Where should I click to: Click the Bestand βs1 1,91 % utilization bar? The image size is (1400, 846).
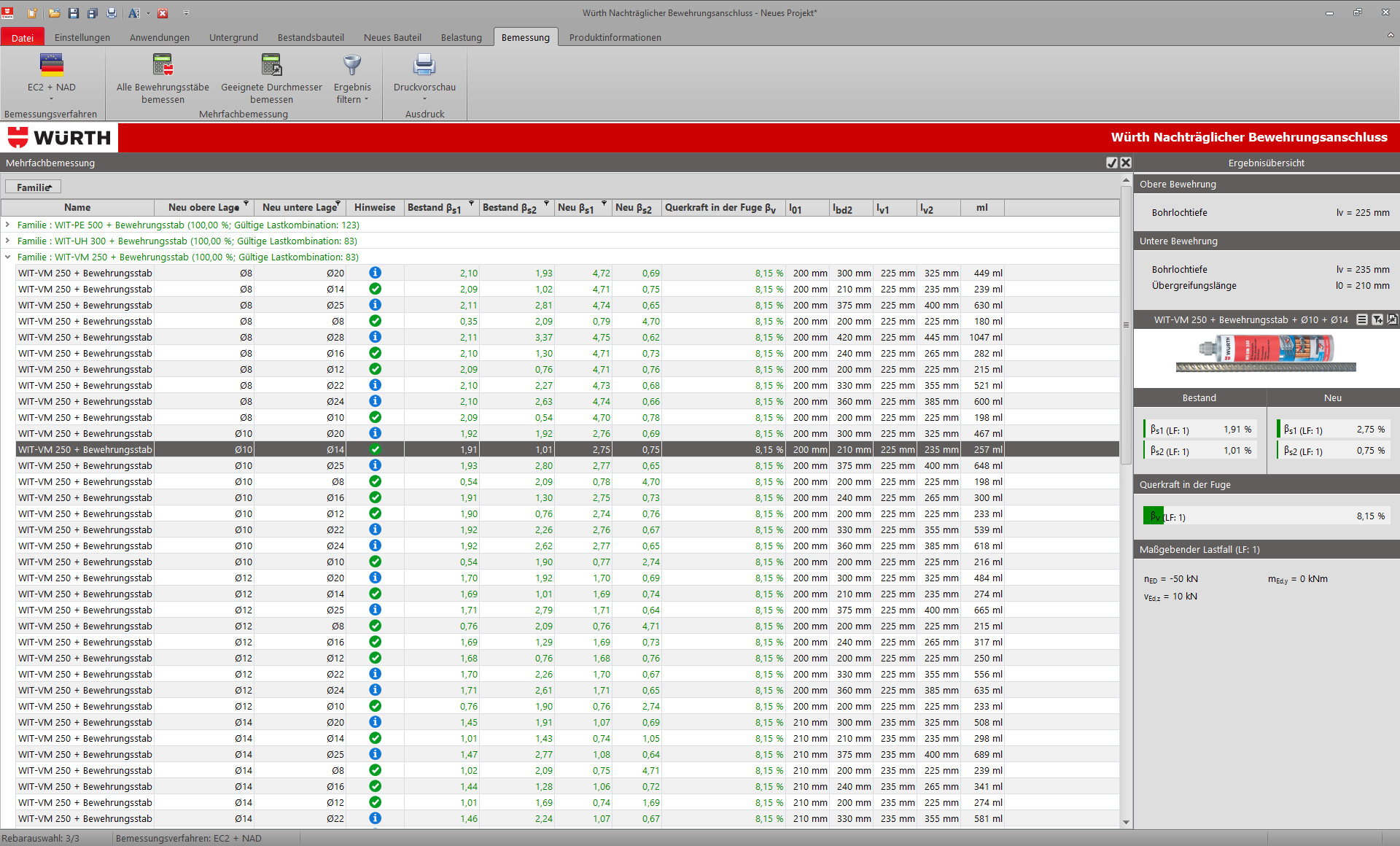tap(1200, 430)
